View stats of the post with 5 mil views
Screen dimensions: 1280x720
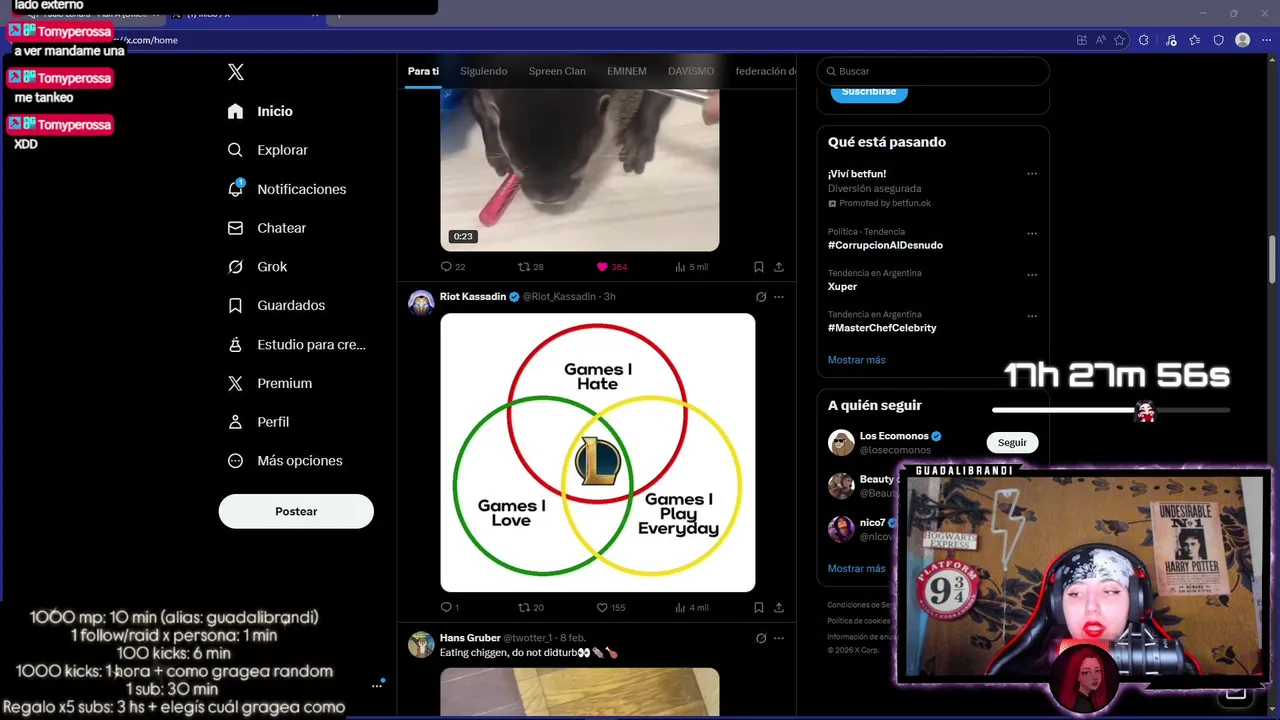pyautogui.click(x=692, y=267)
